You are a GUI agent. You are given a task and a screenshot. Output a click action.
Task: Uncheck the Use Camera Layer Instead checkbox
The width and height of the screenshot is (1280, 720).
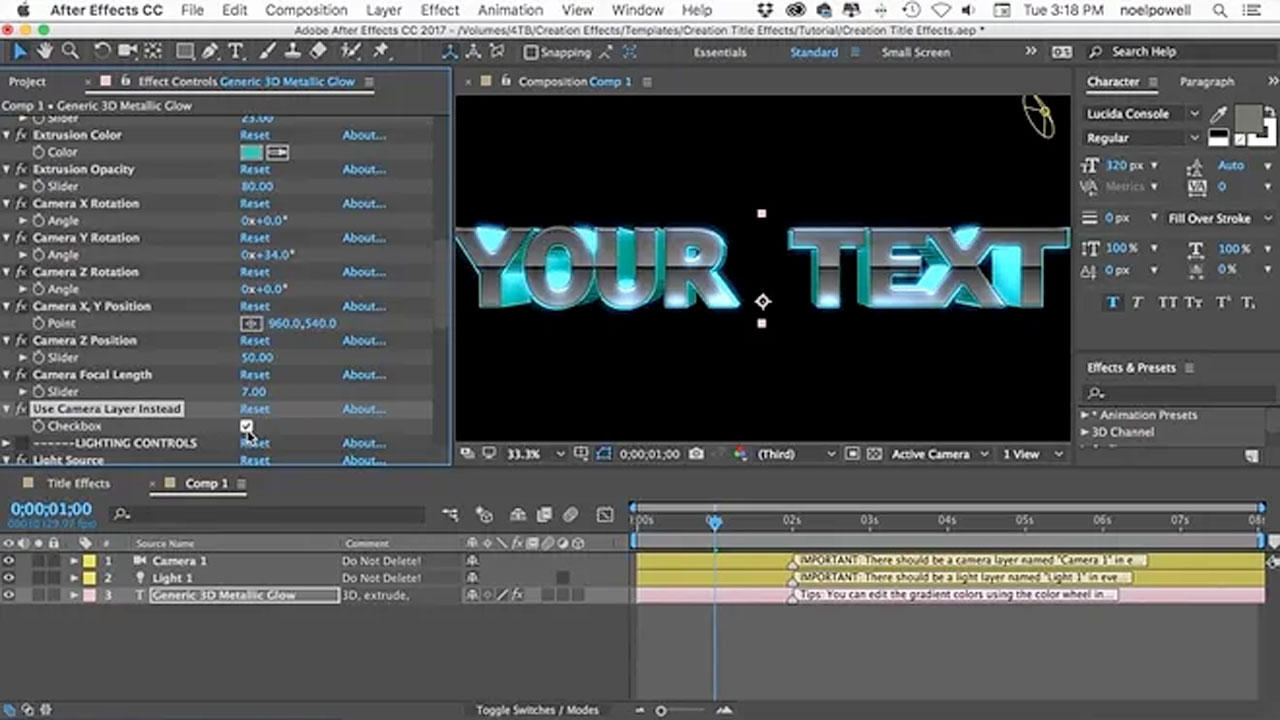coord(246,426)
